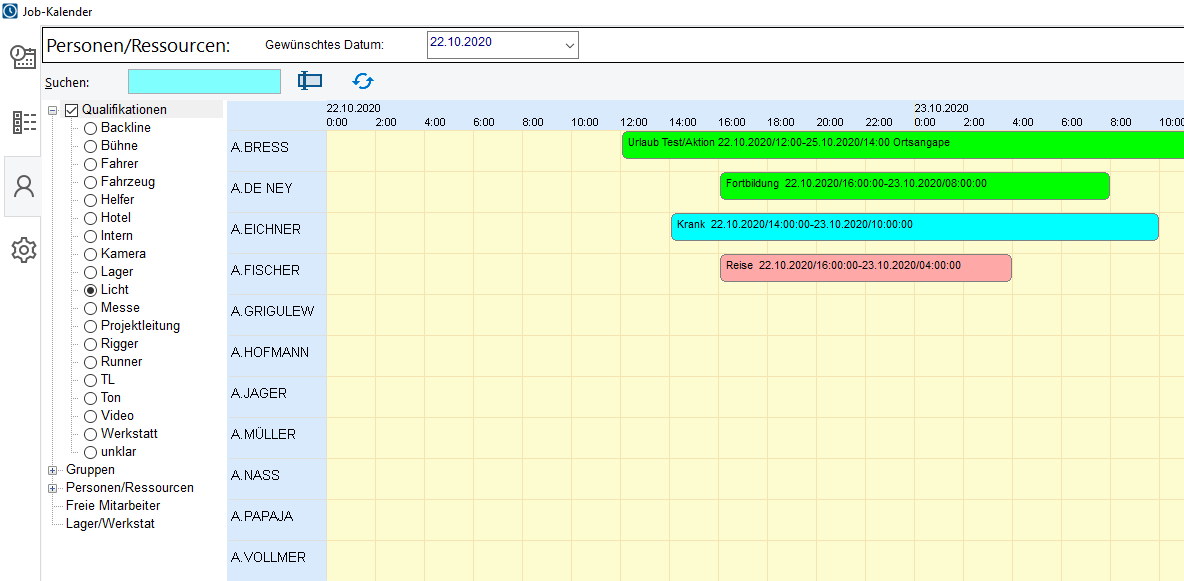Click into the Suchen search field

(x=204, y=82)
